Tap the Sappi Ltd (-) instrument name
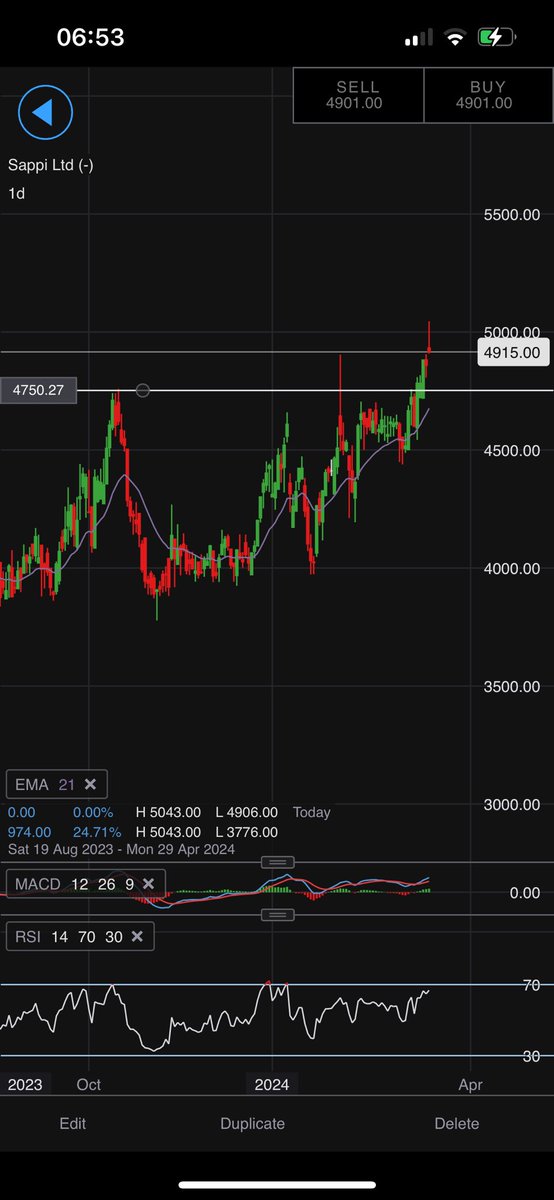Screen dimensions: 554x1200 [51, 165]
